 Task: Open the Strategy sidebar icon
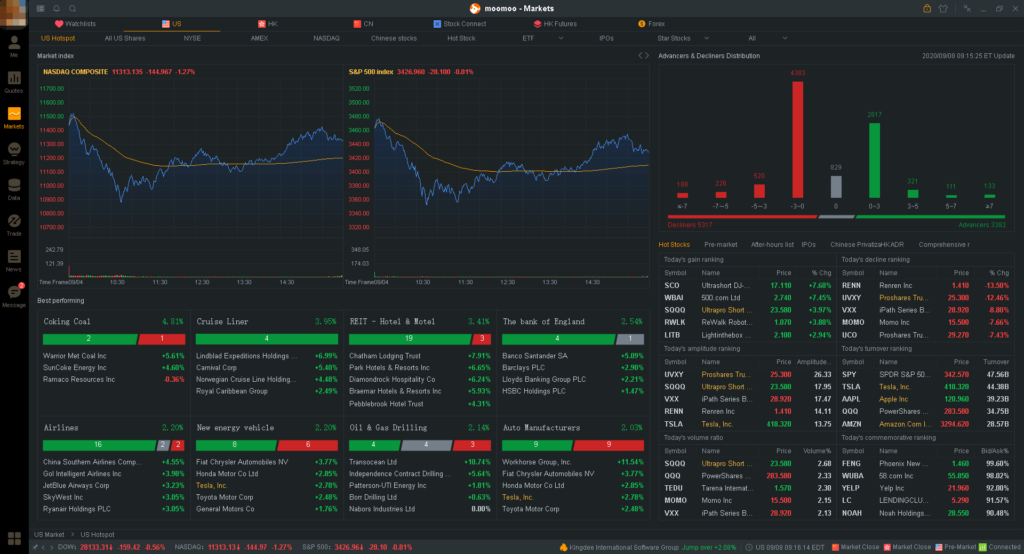14,154
